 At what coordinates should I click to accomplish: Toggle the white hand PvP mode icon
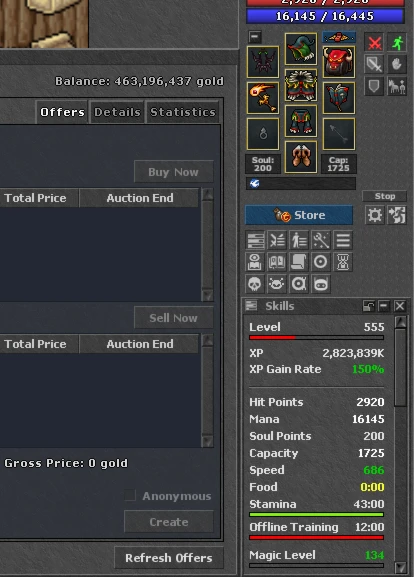pos(397,65)
